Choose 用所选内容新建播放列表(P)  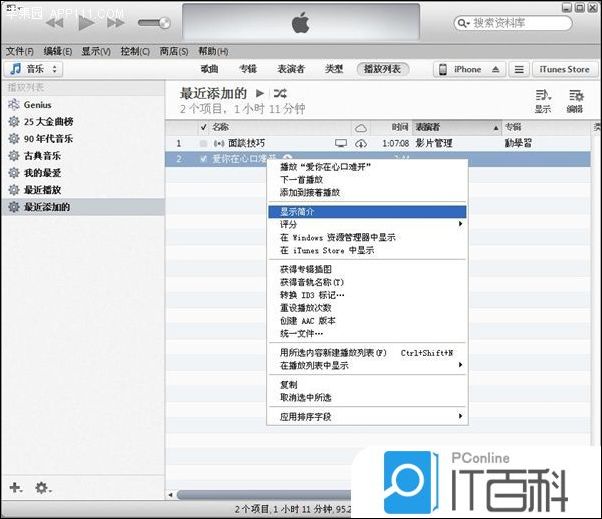pyautogui.click(x=367, y=353)
